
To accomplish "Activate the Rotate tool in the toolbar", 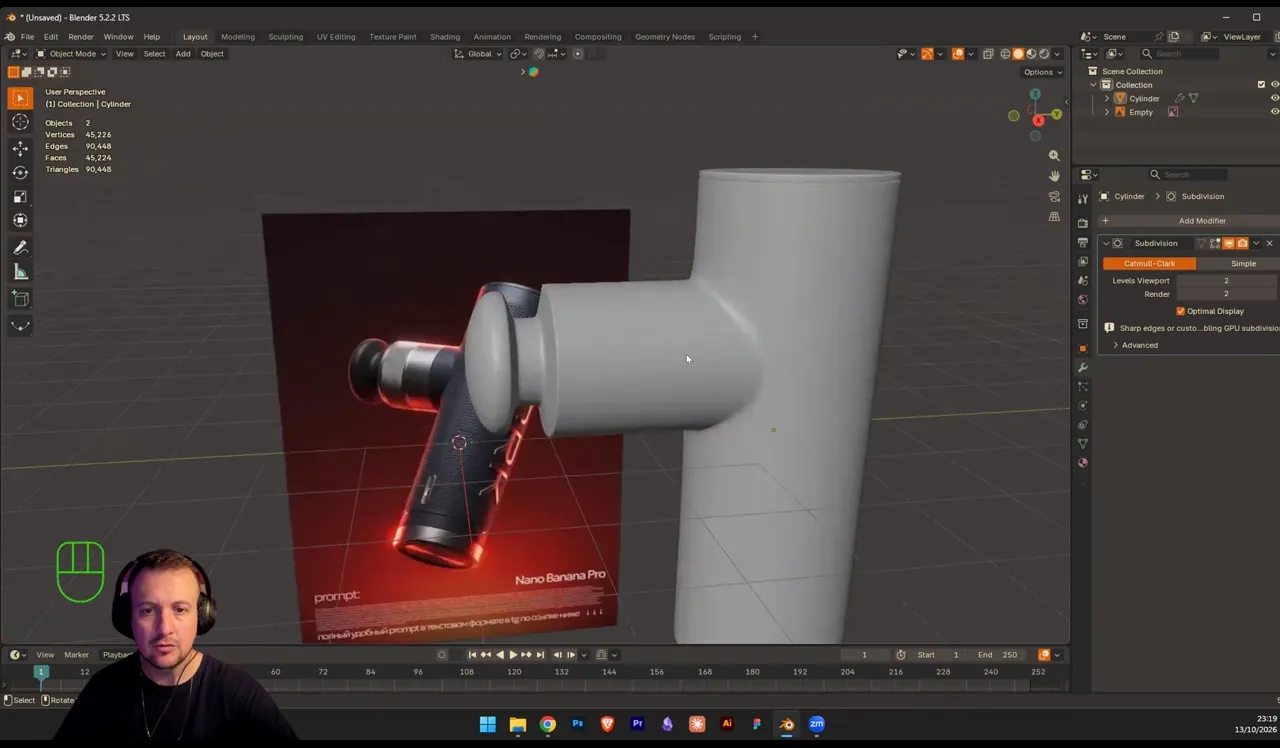I will [20, 172].
